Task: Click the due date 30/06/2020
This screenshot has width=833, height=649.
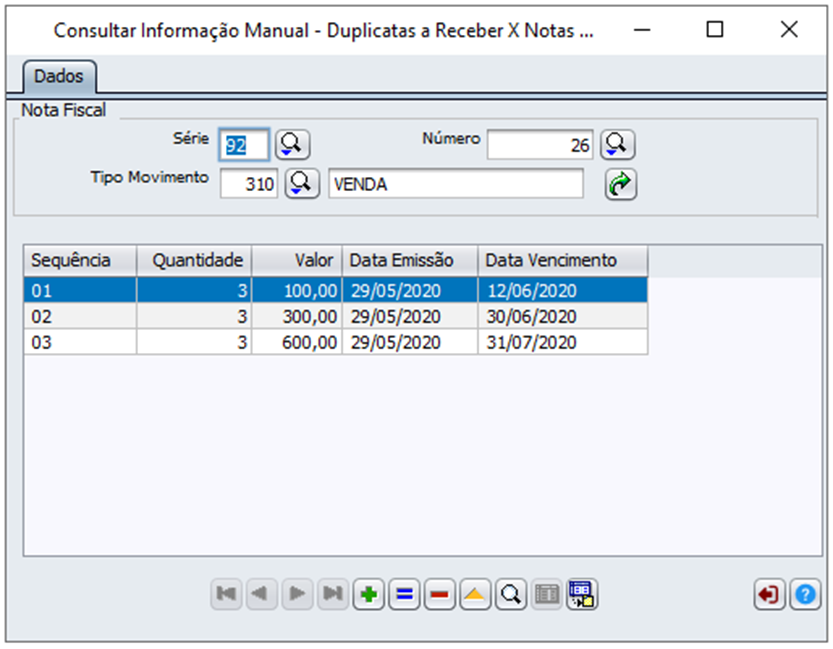Action: (x=563, y=317)
